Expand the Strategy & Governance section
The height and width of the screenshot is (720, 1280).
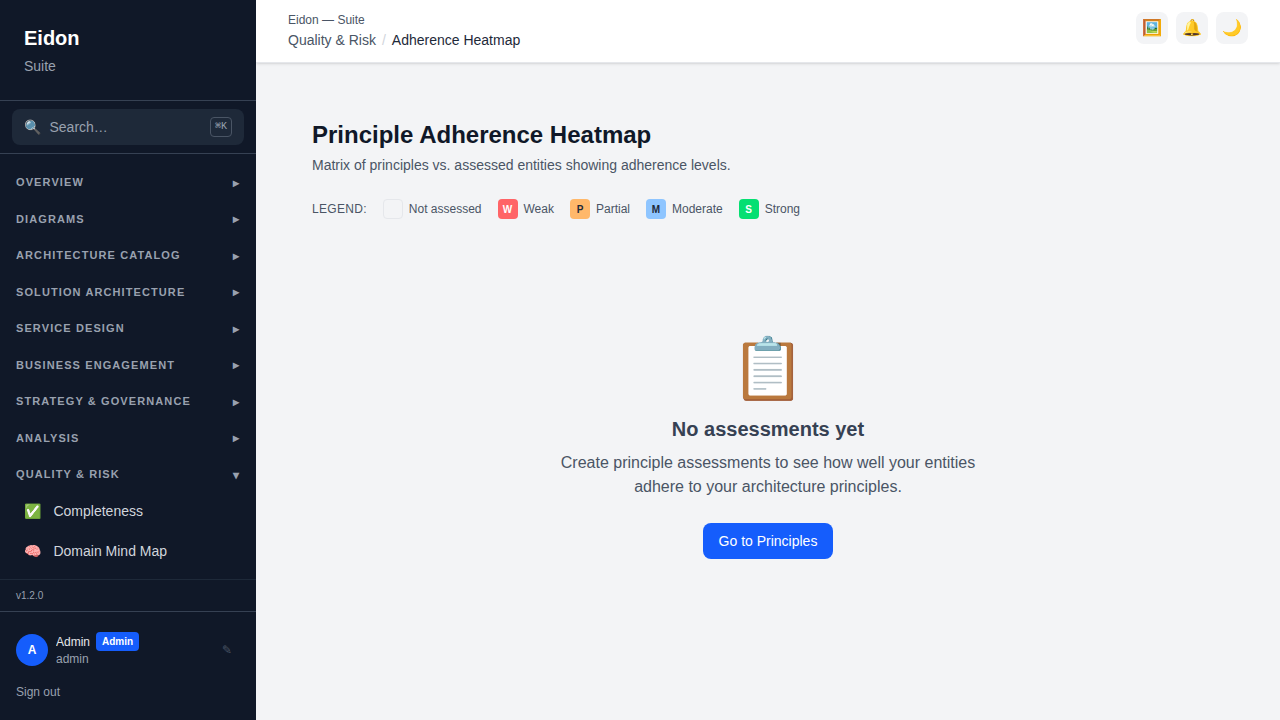point(128,402)
